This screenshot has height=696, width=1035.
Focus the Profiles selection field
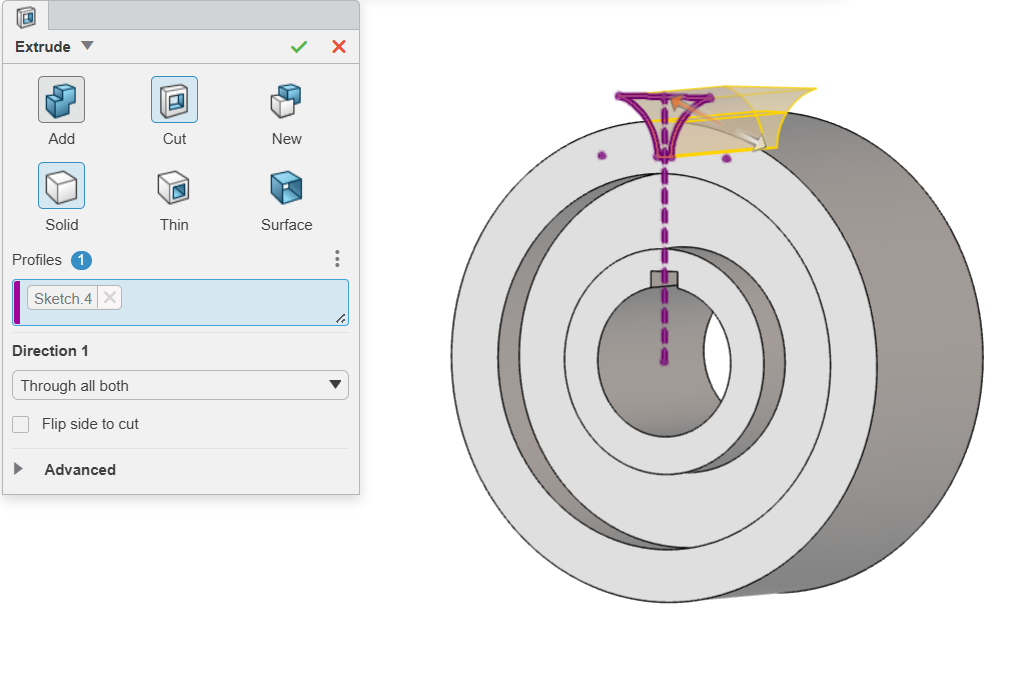pos(180,302)
